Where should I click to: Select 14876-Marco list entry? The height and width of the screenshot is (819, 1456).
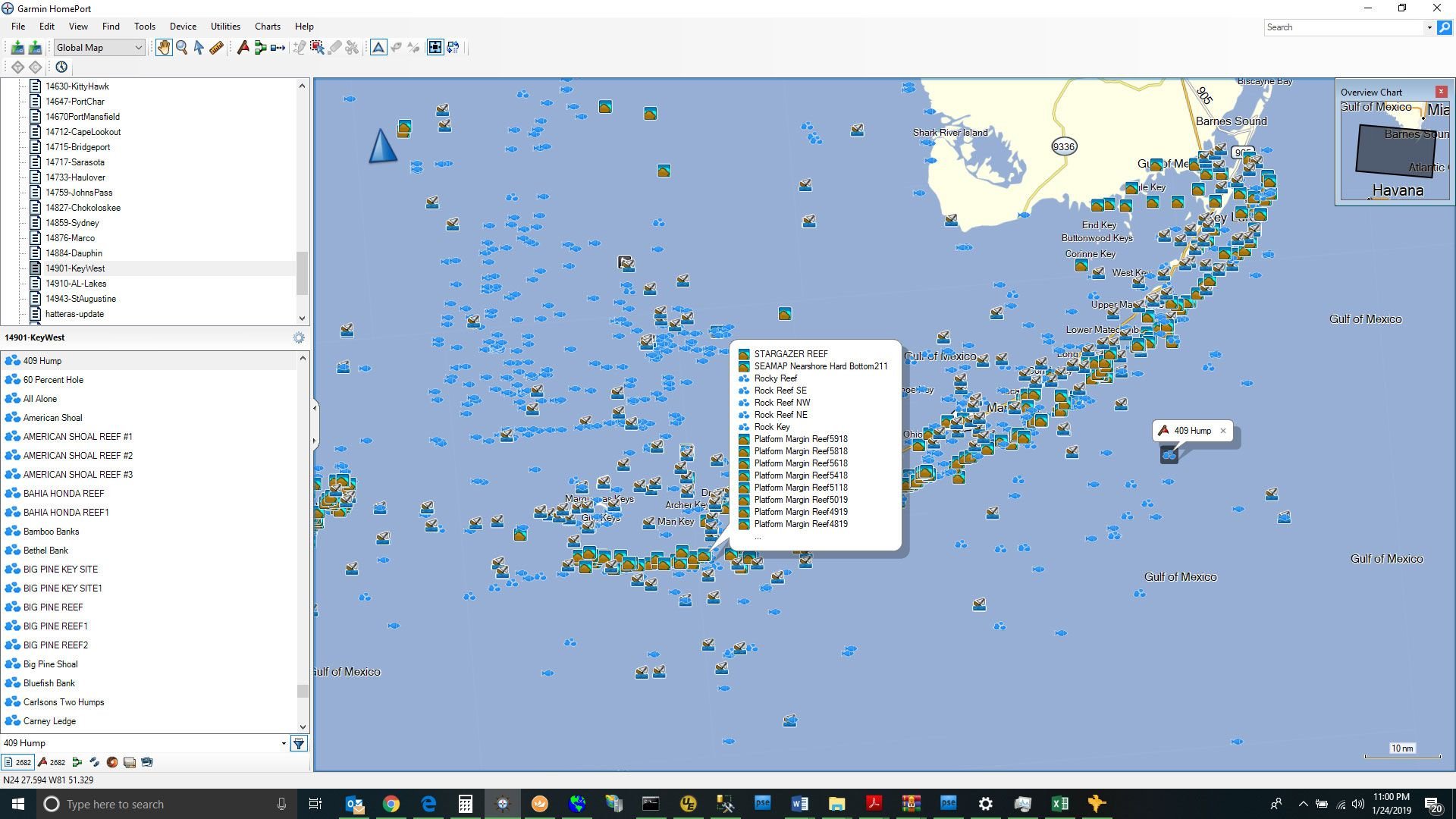click(x=70, y=238)
